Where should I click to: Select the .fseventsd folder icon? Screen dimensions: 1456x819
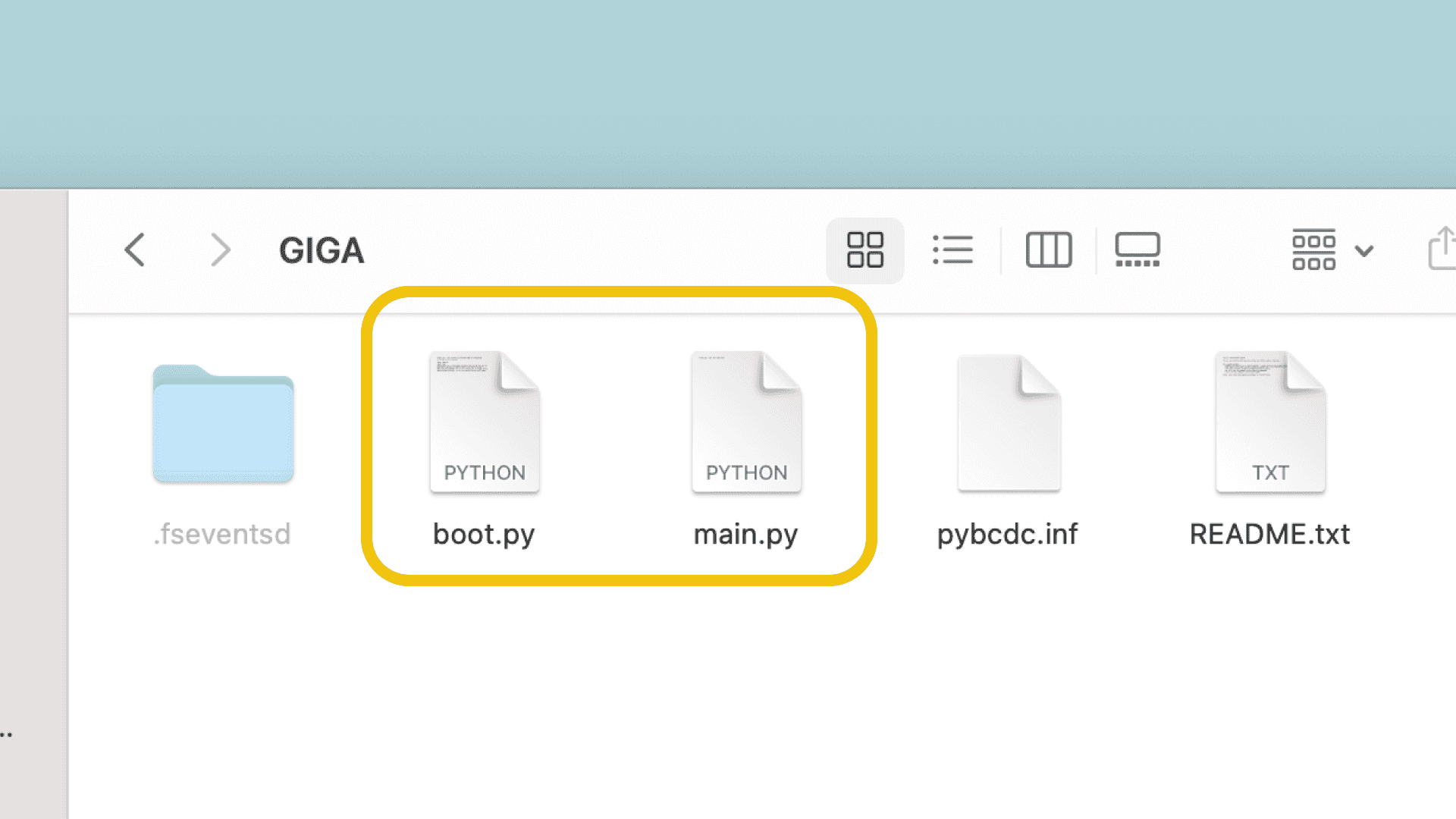coord(223,425)
